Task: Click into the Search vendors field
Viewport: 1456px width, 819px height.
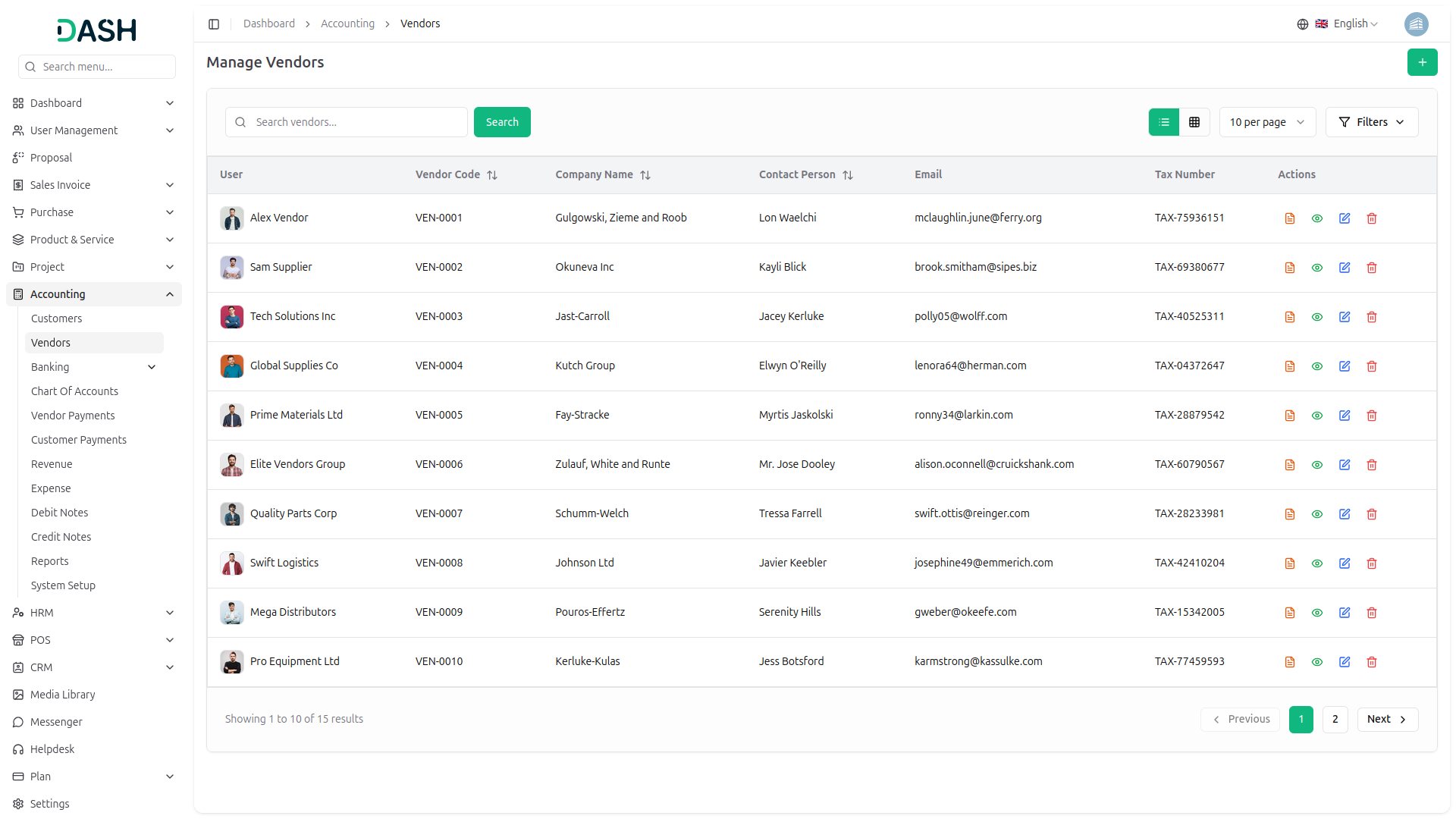Action: (356, 122)
